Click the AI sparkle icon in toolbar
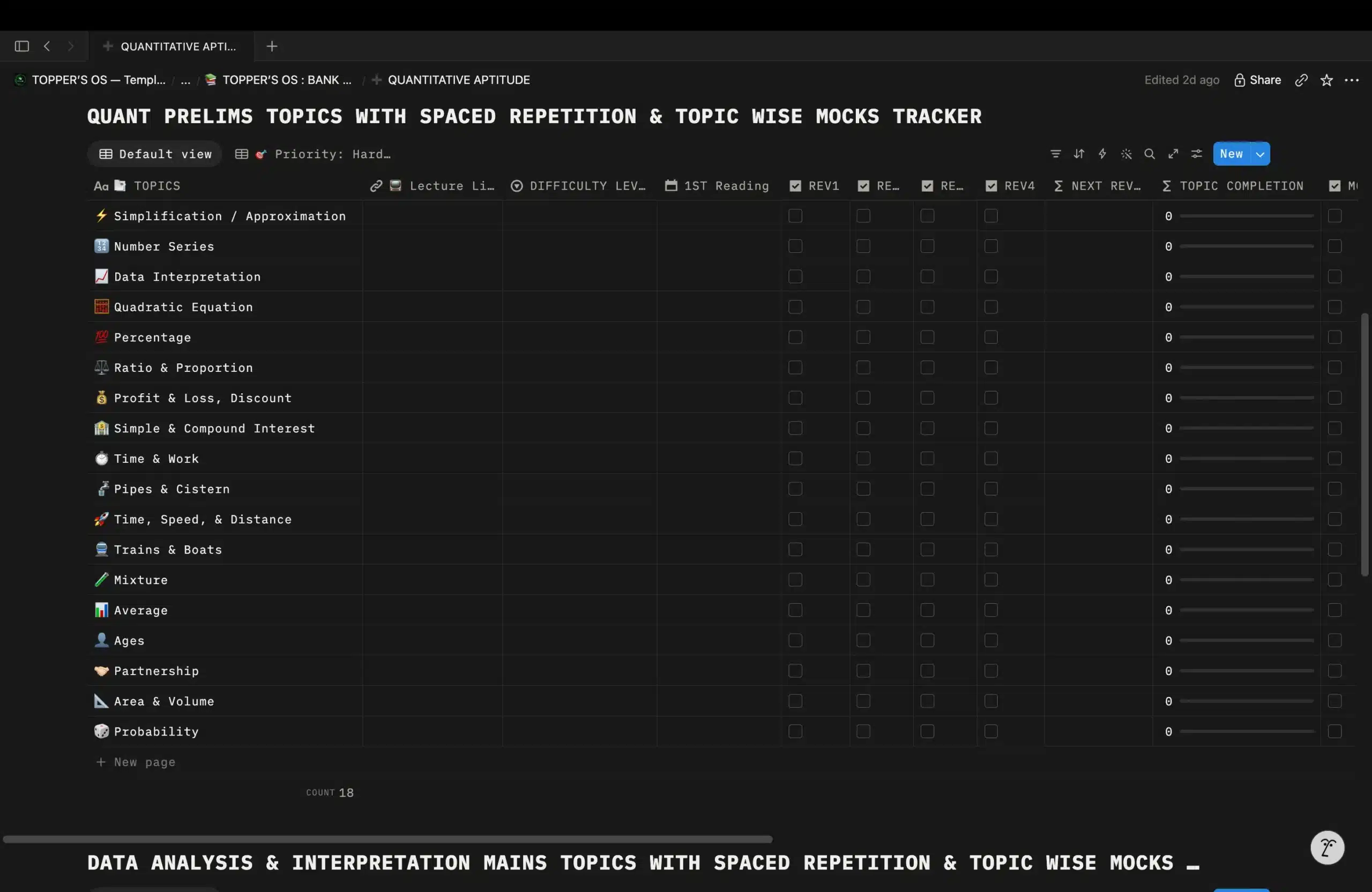Image resolution: width=1372 pixels, height=892 pixels. (x=1126, y=154)
